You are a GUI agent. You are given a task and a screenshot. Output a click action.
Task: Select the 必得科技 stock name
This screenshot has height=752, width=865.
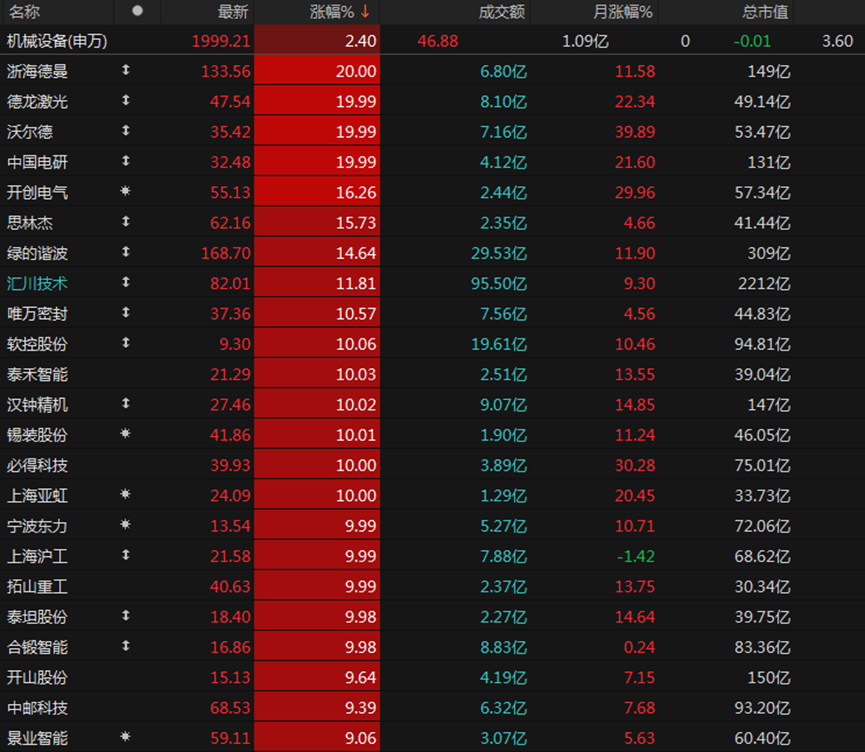point(37,466)
